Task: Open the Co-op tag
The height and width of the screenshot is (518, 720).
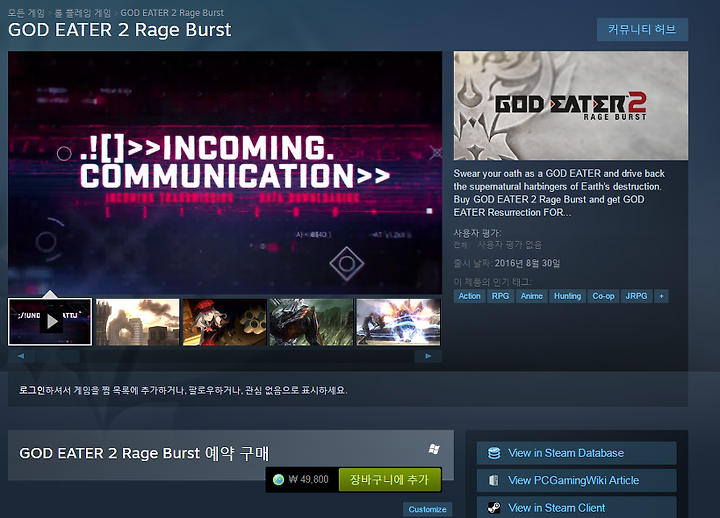Action: click(x=603, y=296)
